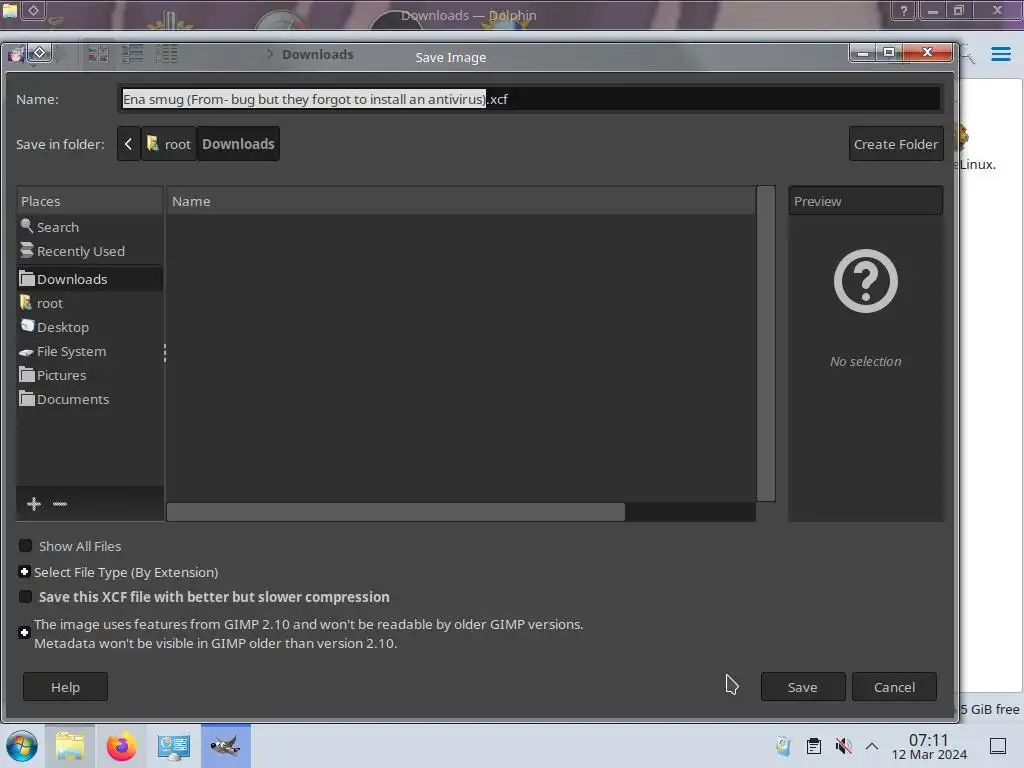Close the Save Image dialog window
The width and height of the screenshot is (1024, 768).
click(927, 52)
